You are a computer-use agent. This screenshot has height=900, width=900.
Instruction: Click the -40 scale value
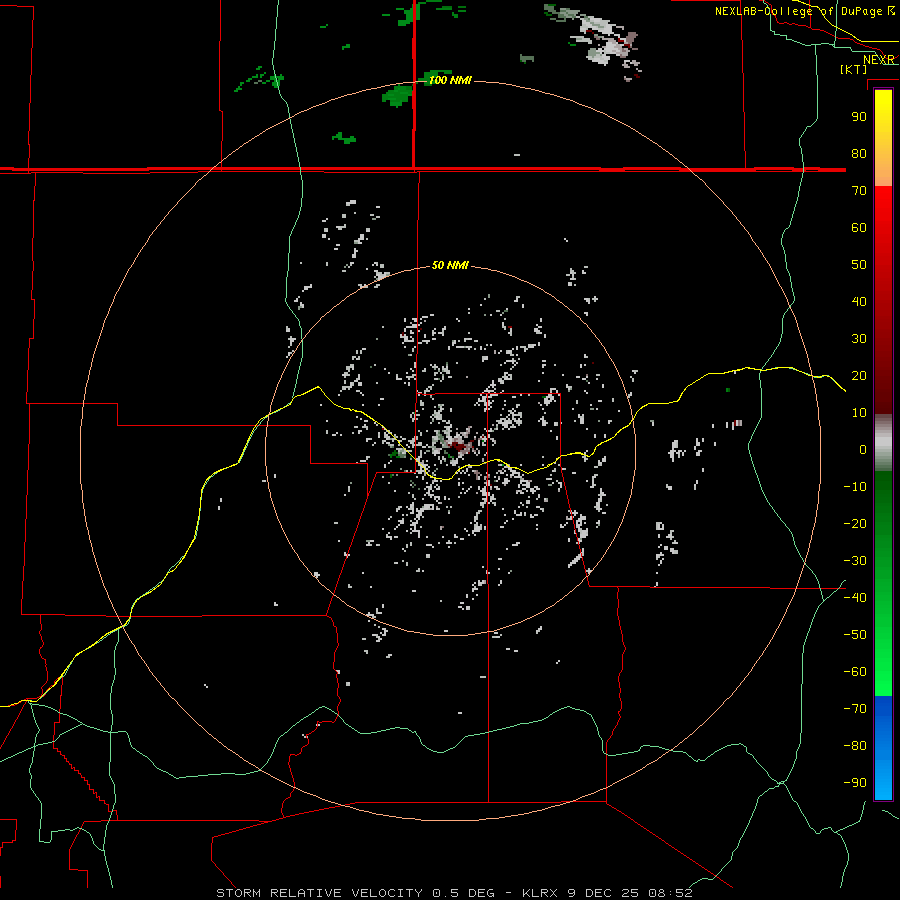click(855, 598)
